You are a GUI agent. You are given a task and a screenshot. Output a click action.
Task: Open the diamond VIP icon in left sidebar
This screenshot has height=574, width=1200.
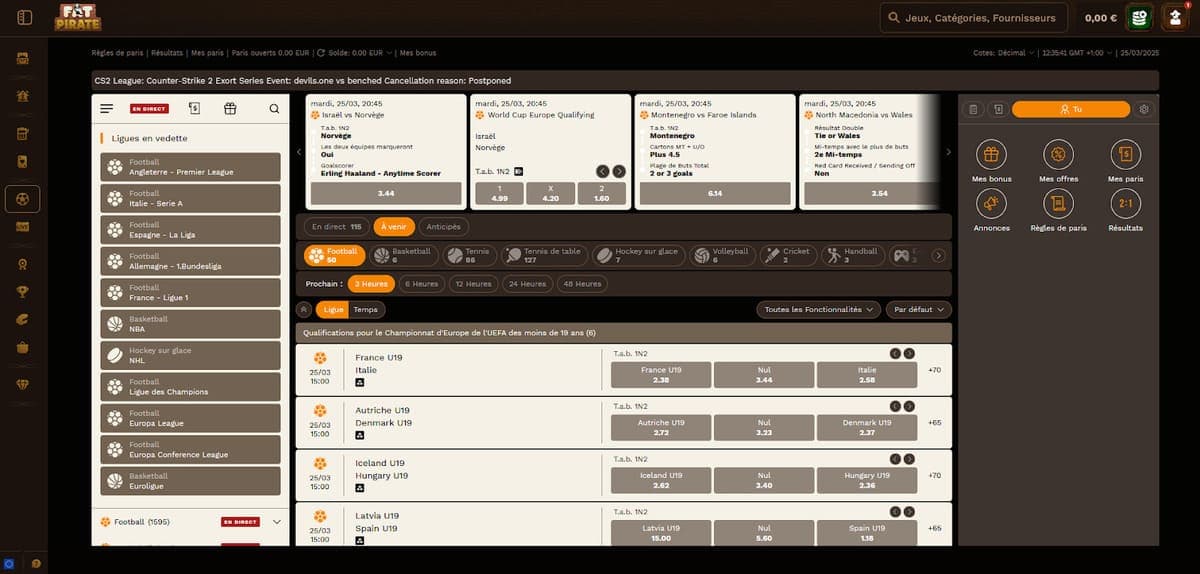coord(23,384)
